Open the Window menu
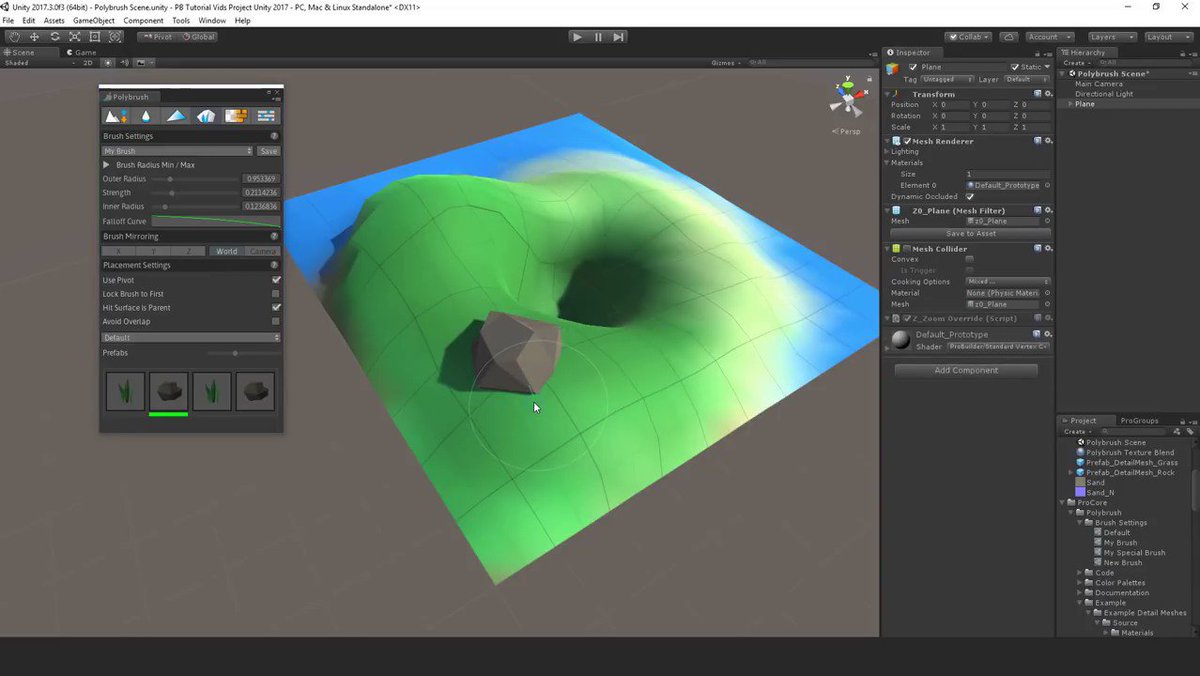This screenshot has width=1200, height=676. [x=212, y=20]
